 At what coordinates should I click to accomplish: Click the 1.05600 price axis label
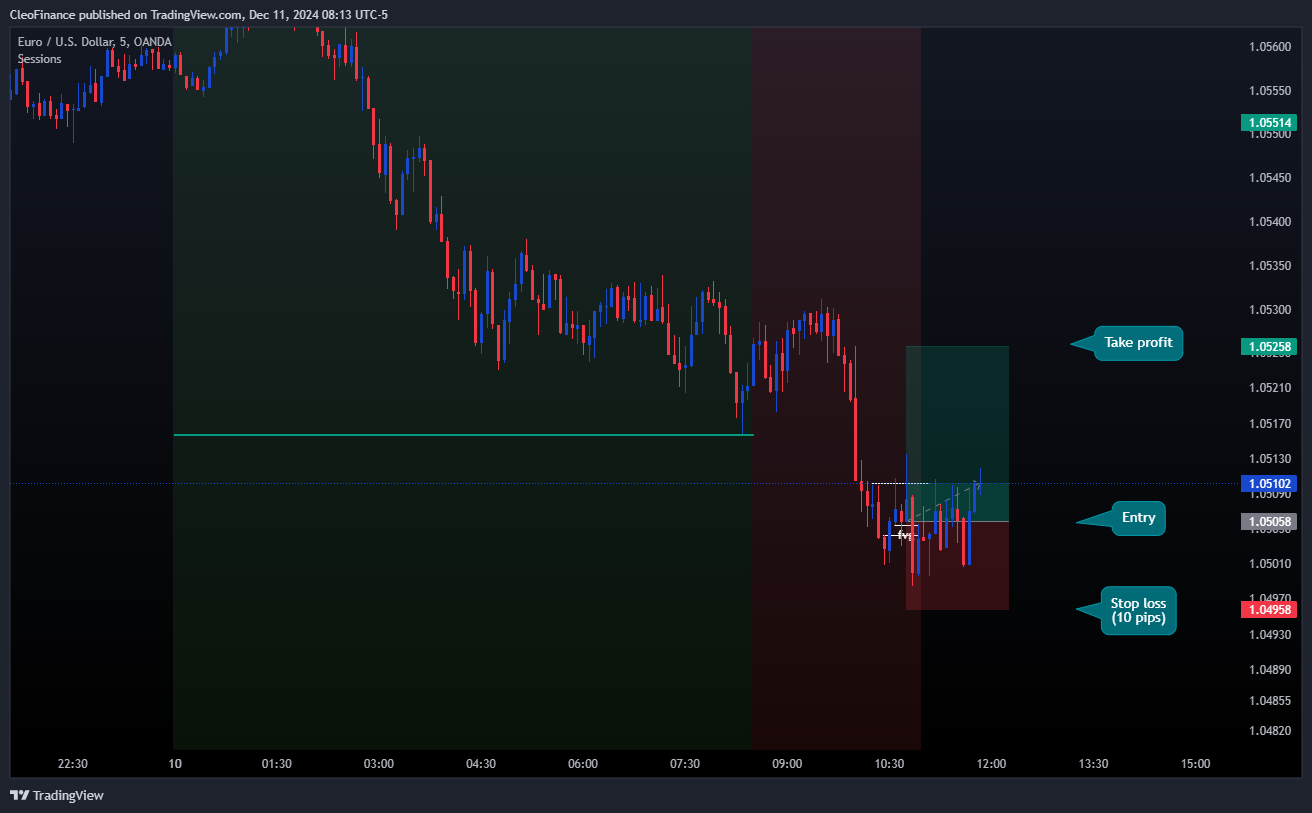(1270, 46)
